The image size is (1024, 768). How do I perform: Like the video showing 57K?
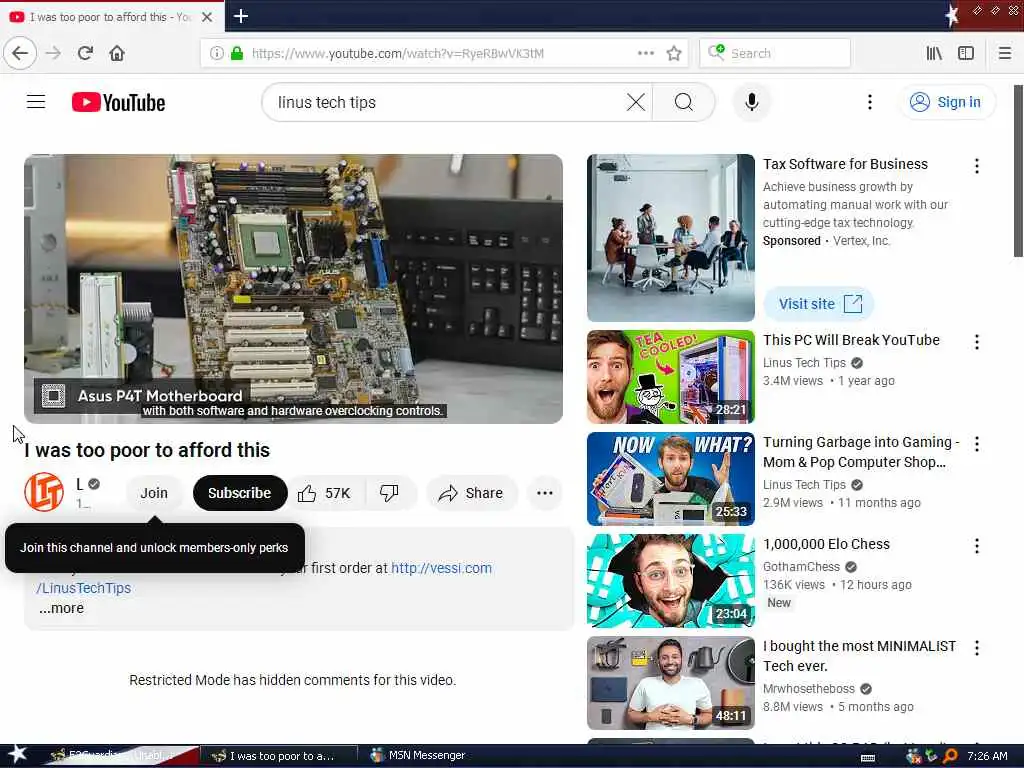(x=326, y=493)
